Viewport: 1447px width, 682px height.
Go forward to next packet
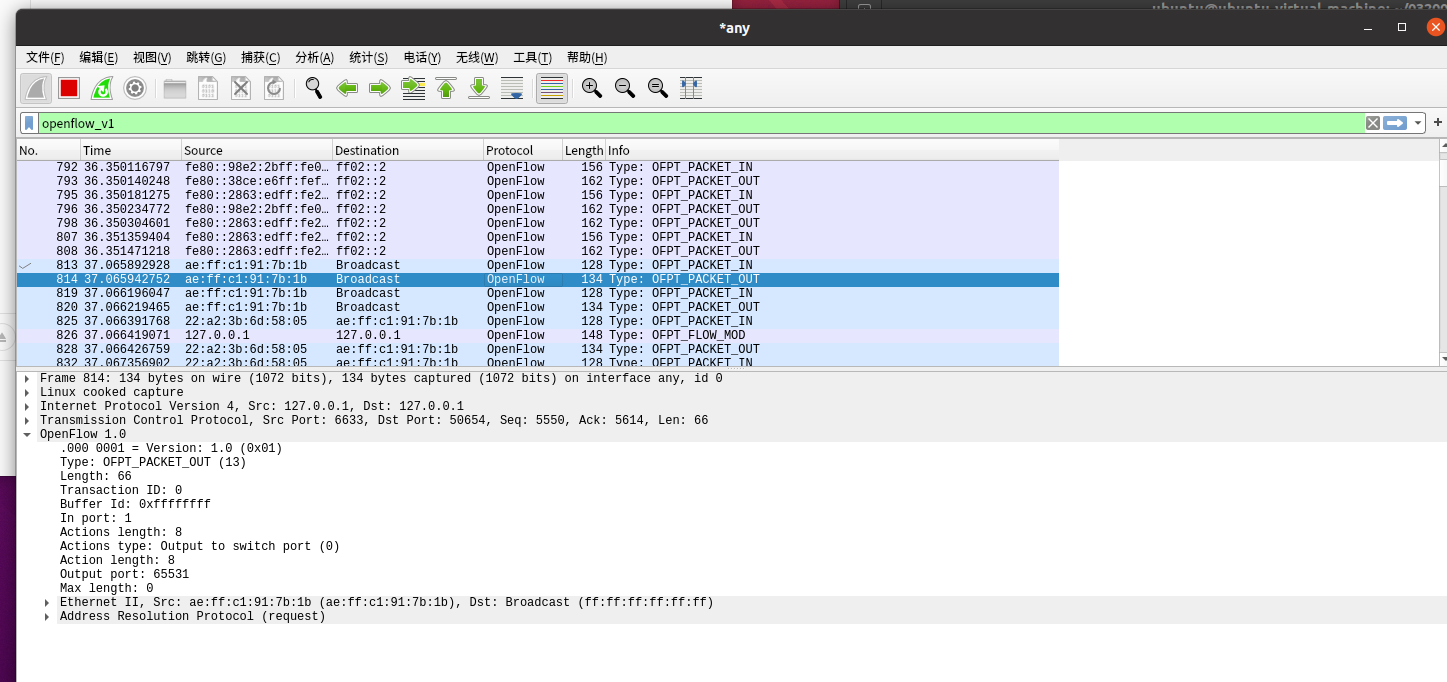tap(380, 88)
